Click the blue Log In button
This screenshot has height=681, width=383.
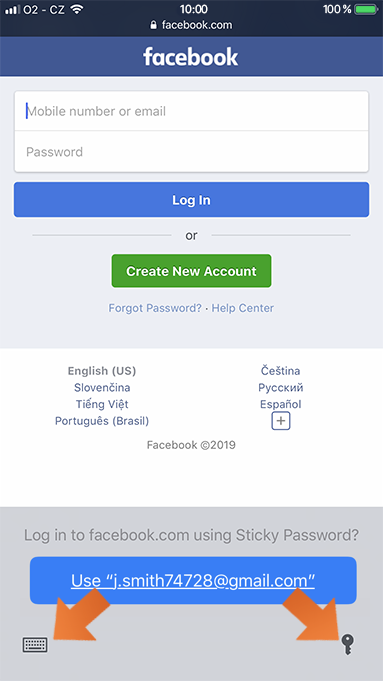(192, 200)
